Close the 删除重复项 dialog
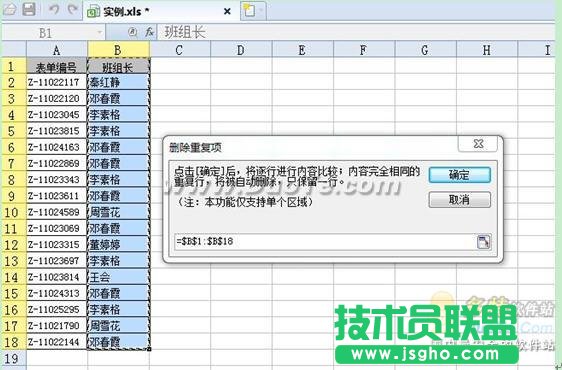Viewport: 562px width, 370px height. [478, 144]
